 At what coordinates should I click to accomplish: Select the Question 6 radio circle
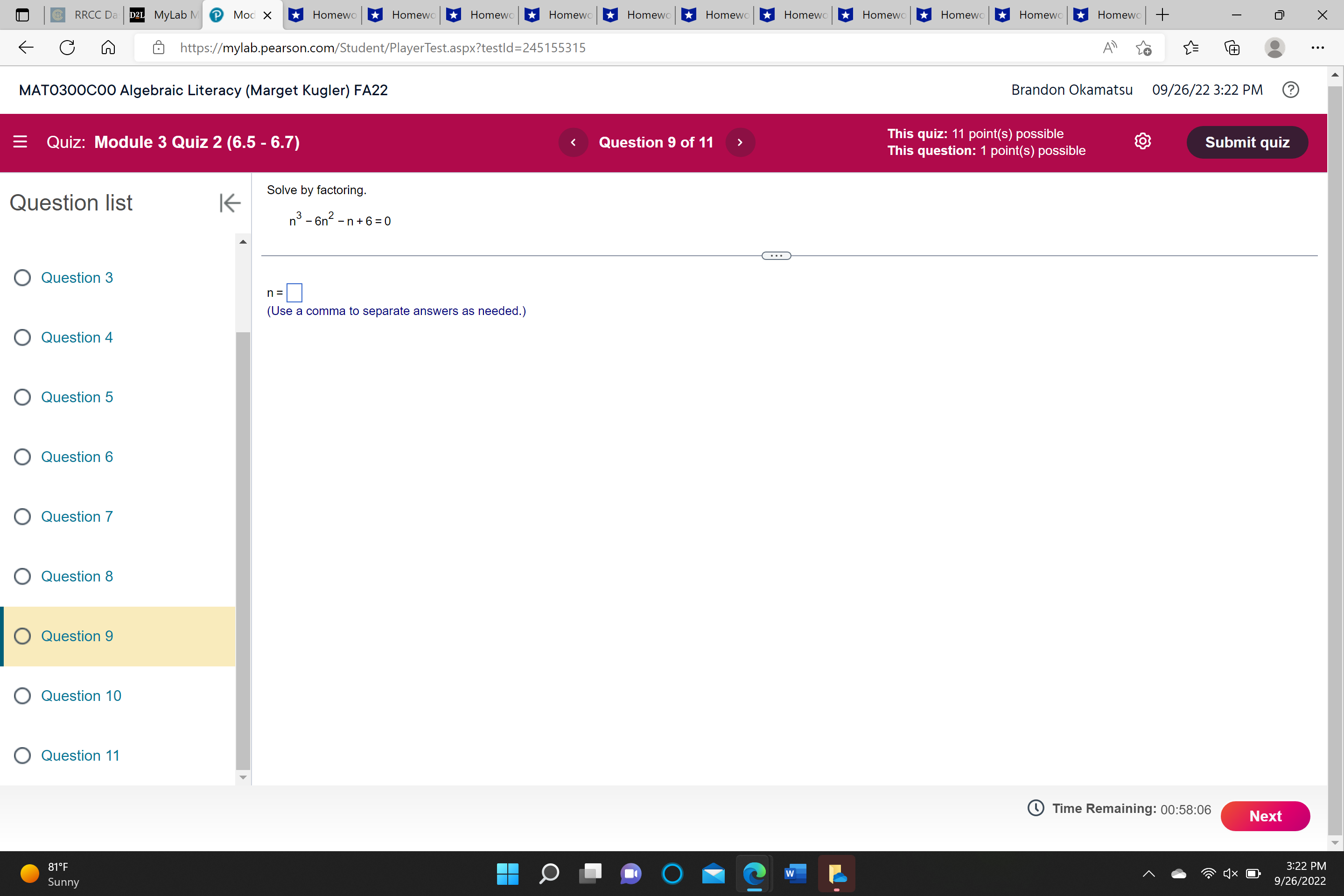click(x=22, y=457)
